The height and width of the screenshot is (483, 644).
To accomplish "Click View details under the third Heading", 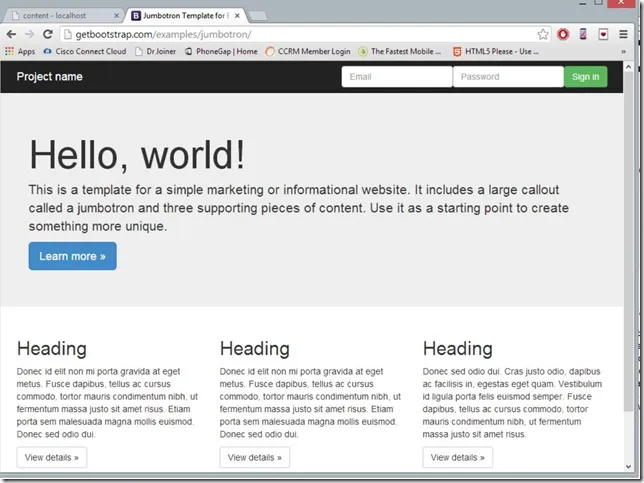I will click(457, 457).
